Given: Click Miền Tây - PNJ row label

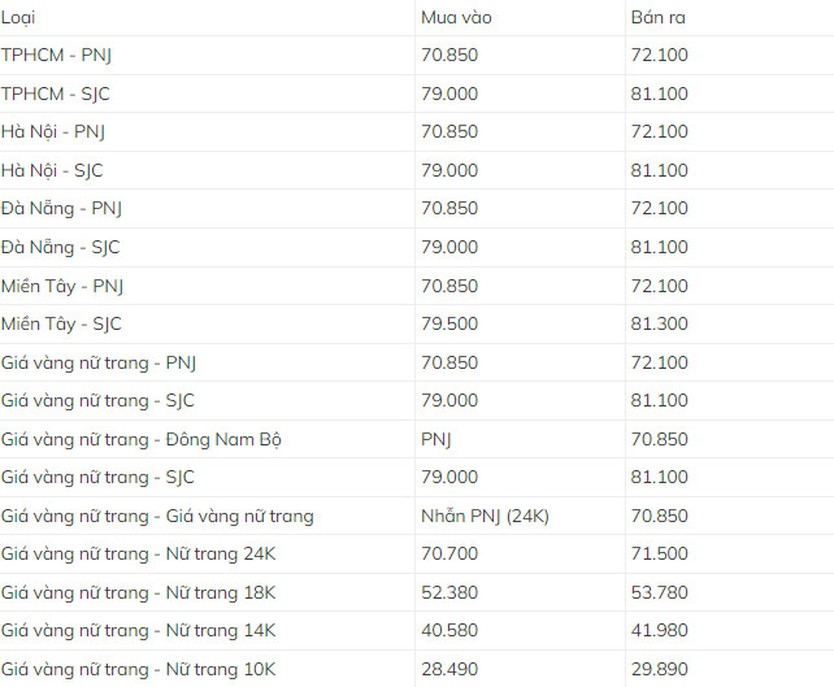Looking at the screenshot, I should pos(62,286).
